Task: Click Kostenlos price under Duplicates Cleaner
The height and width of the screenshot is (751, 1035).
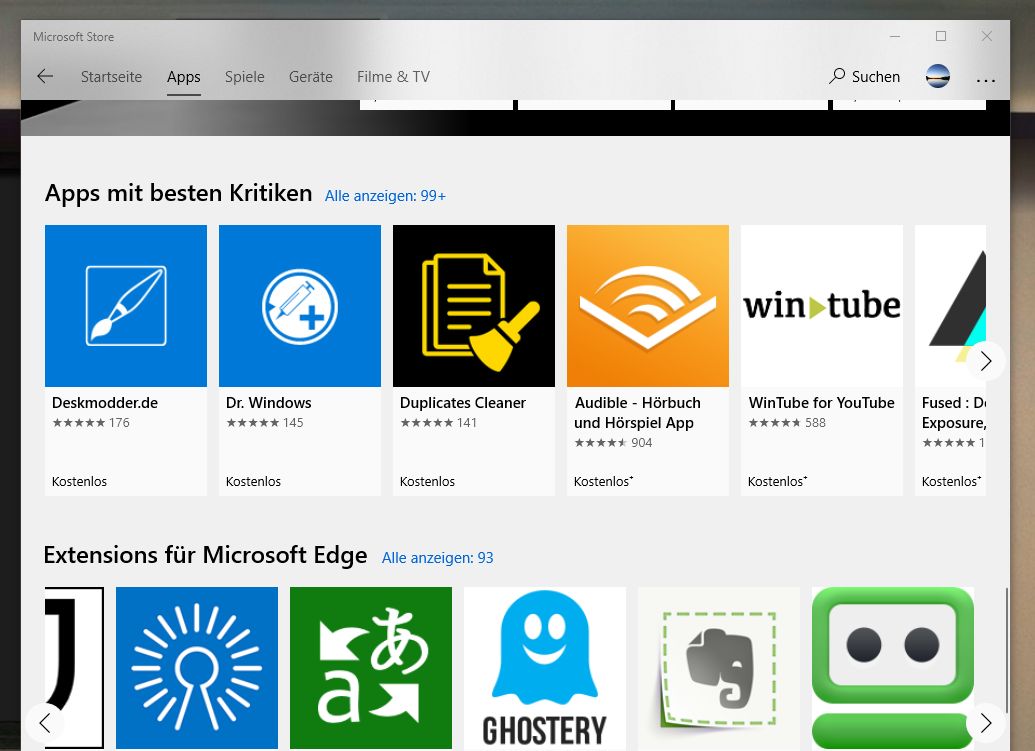Action: 427,482
